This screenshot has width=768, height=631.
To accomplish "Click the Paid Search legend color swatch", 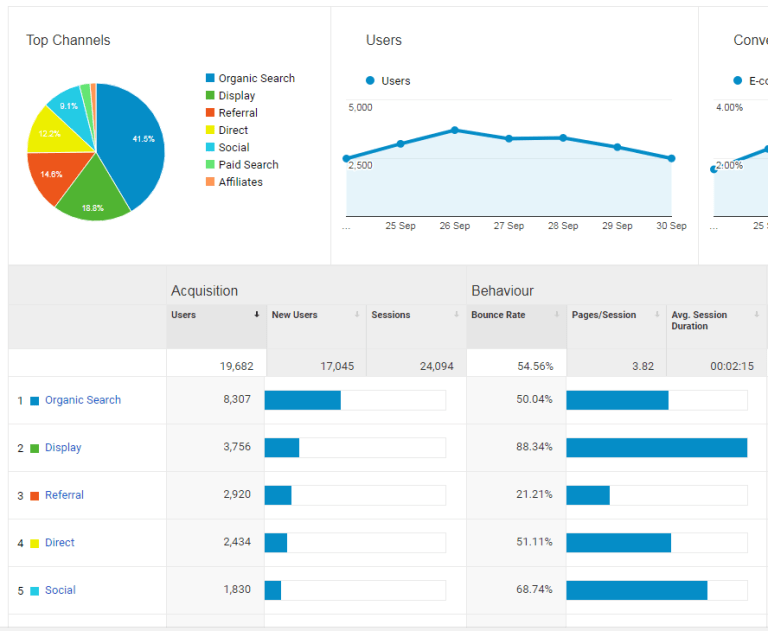I will click(210, 165).
